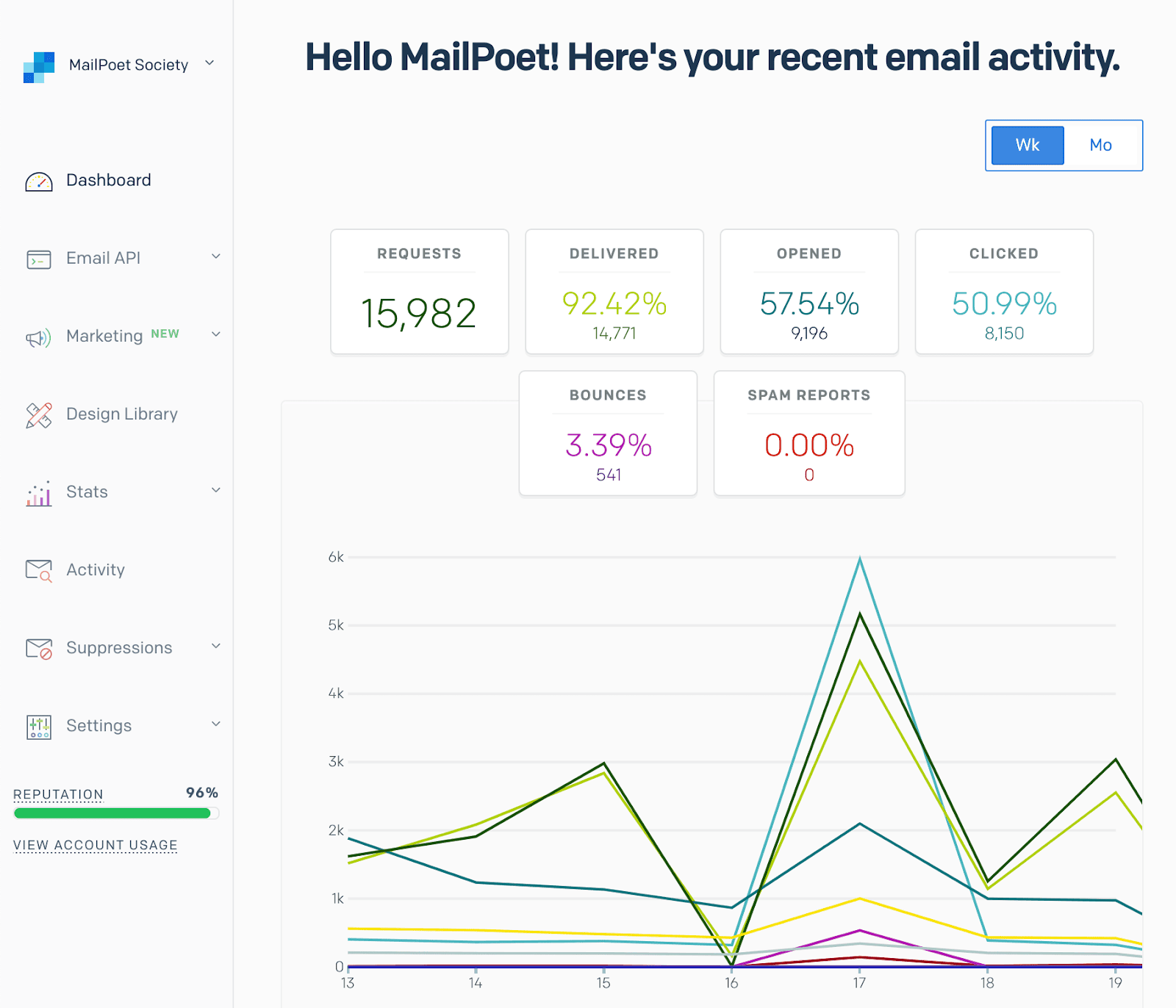This screenshot has width=1176, height=1008.
Task: Click the page heading Hello MailPoet
Action: pyautogui.click(x=712, y=57)
